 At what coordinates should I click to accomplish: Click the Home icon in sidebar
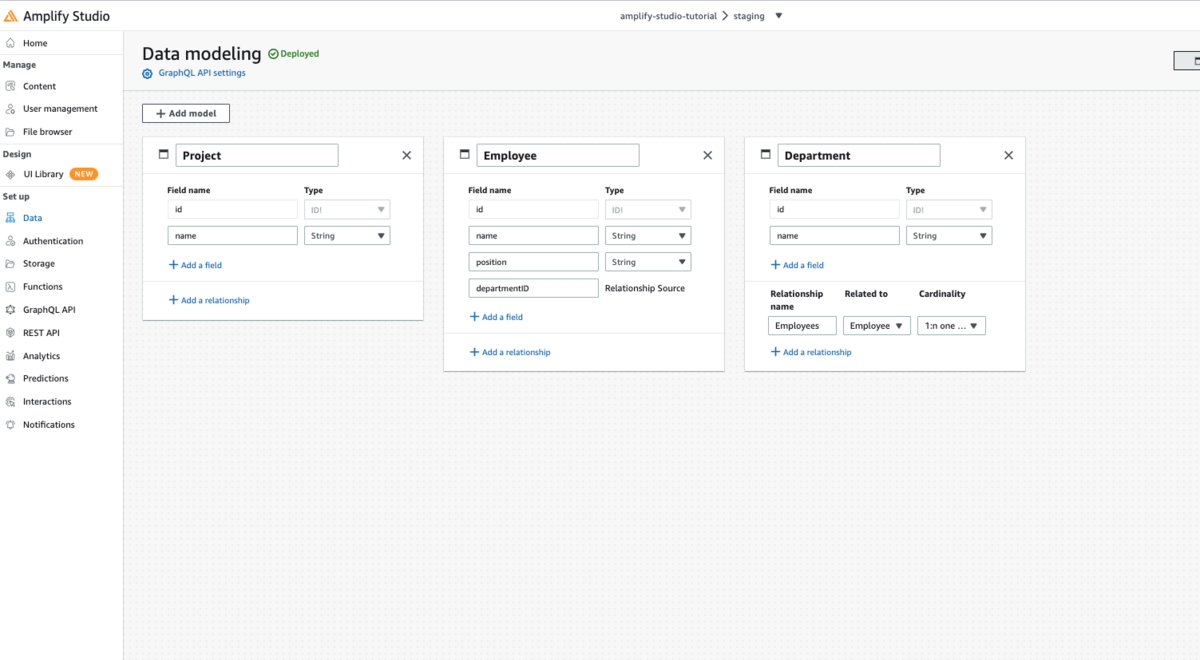click(x=10, y=43)
